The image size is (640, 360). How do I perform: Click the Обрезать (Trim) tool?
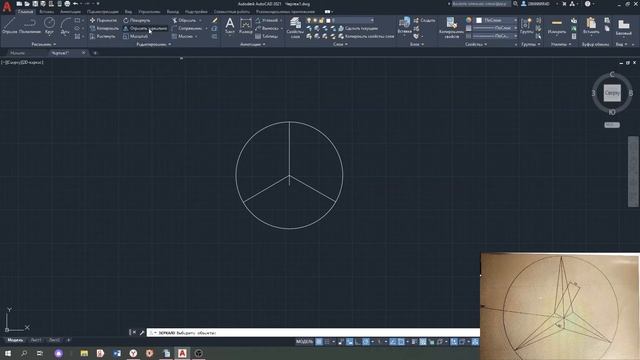[x=184, y=20]
